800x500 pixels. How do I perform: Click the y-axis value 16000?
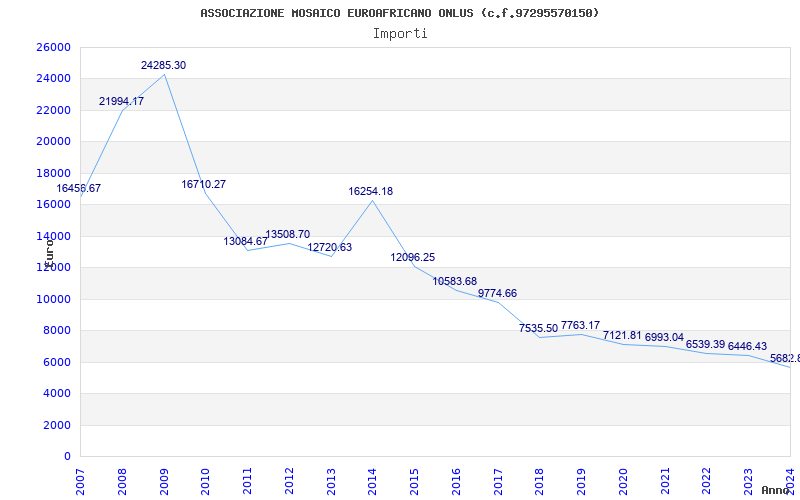click(53, 205)
